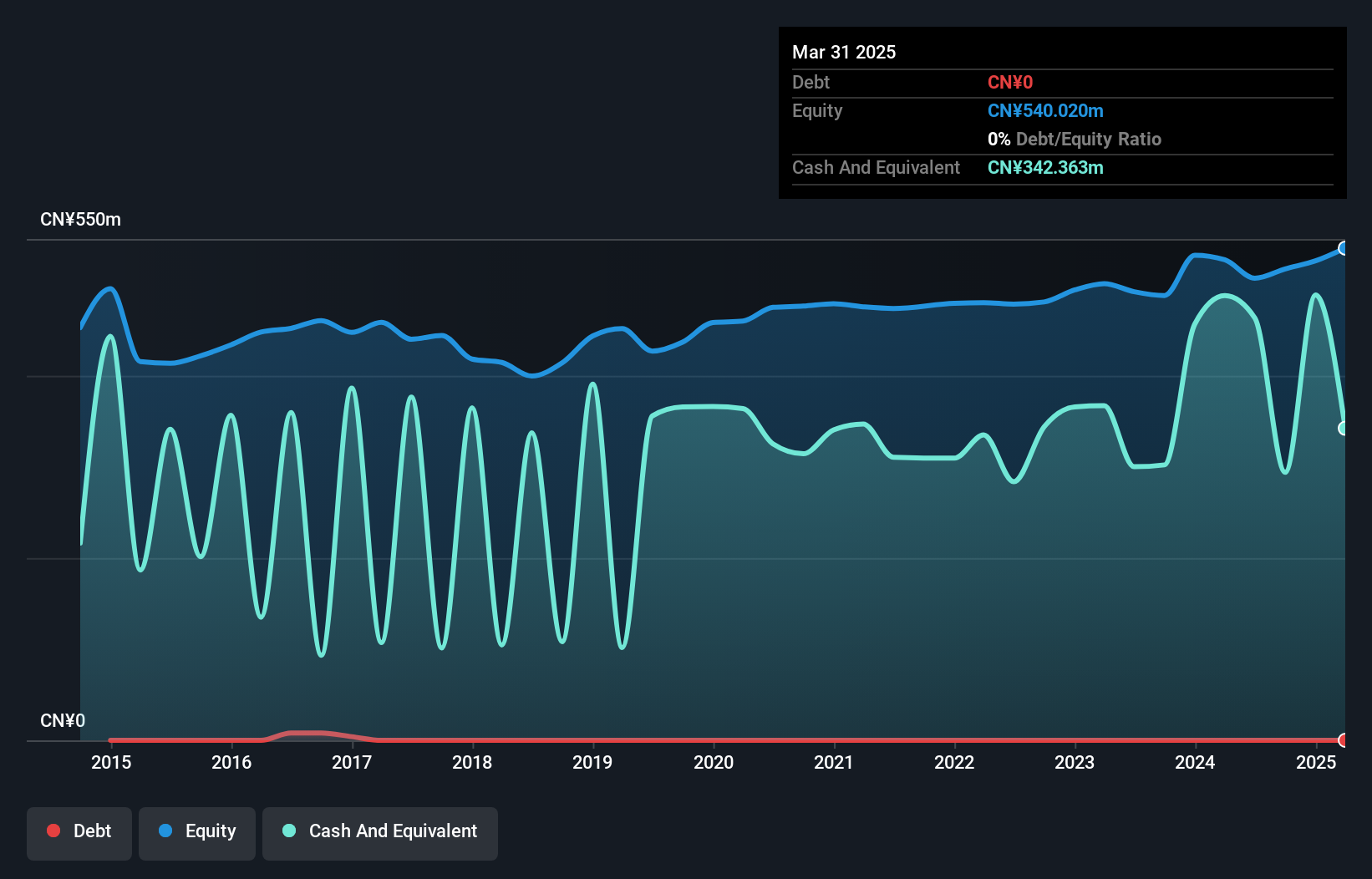Toggle the Cash And Equivalent legend button

point(380,833)
